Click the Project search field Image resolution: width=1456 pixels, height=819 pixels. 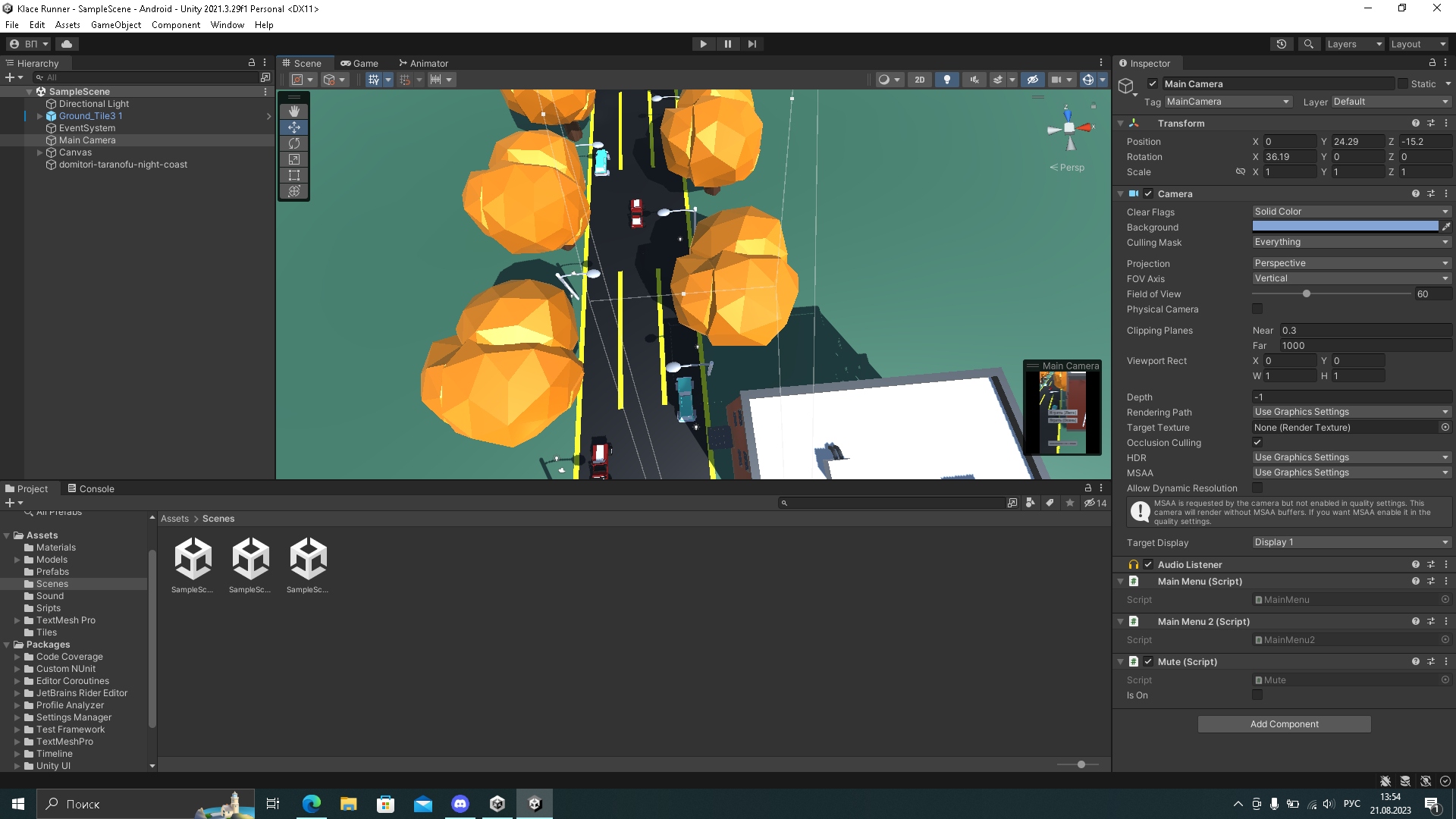click(892, 503)
